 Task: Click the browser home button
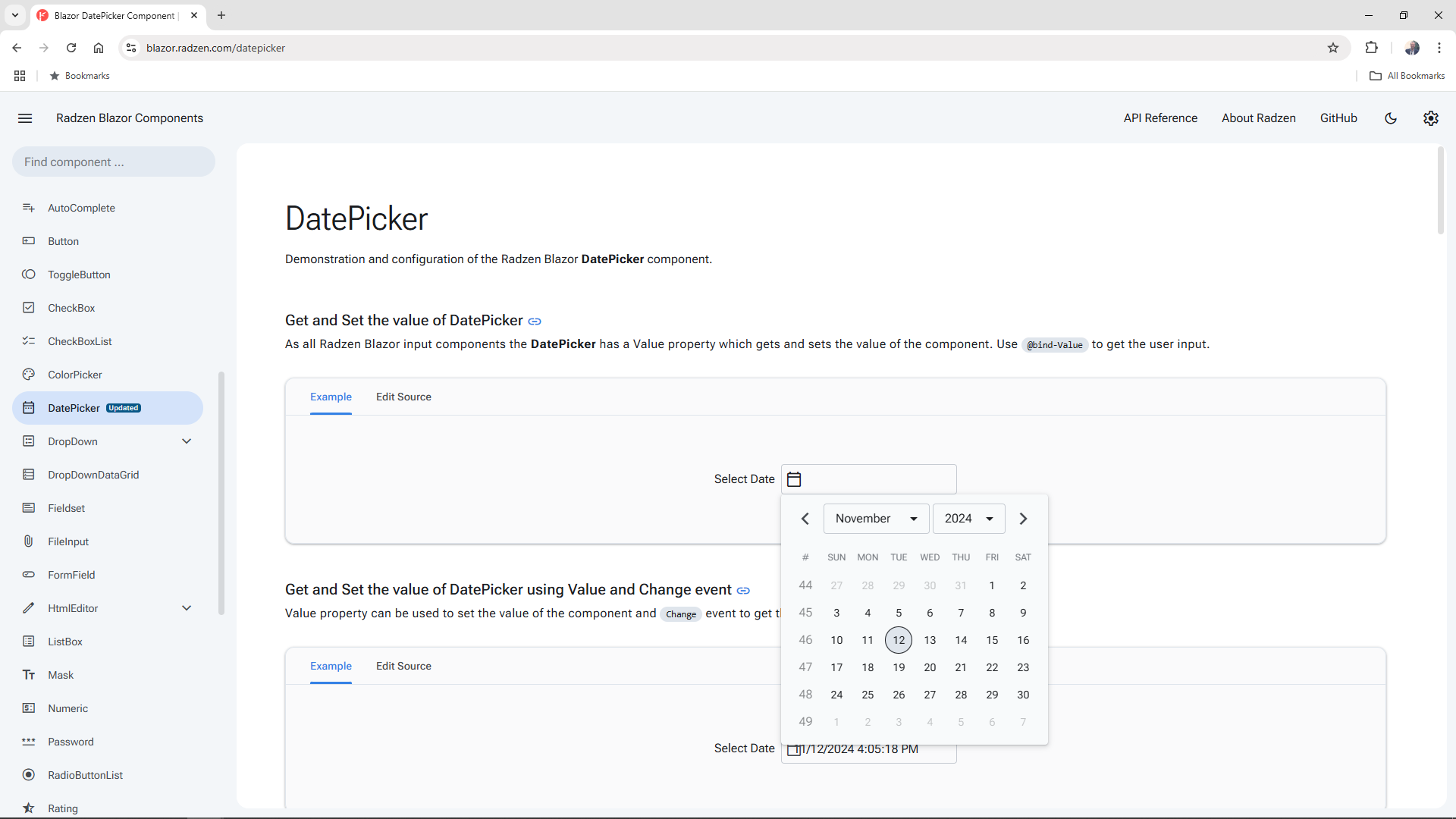pyautogui.click(x=99, y=48)
